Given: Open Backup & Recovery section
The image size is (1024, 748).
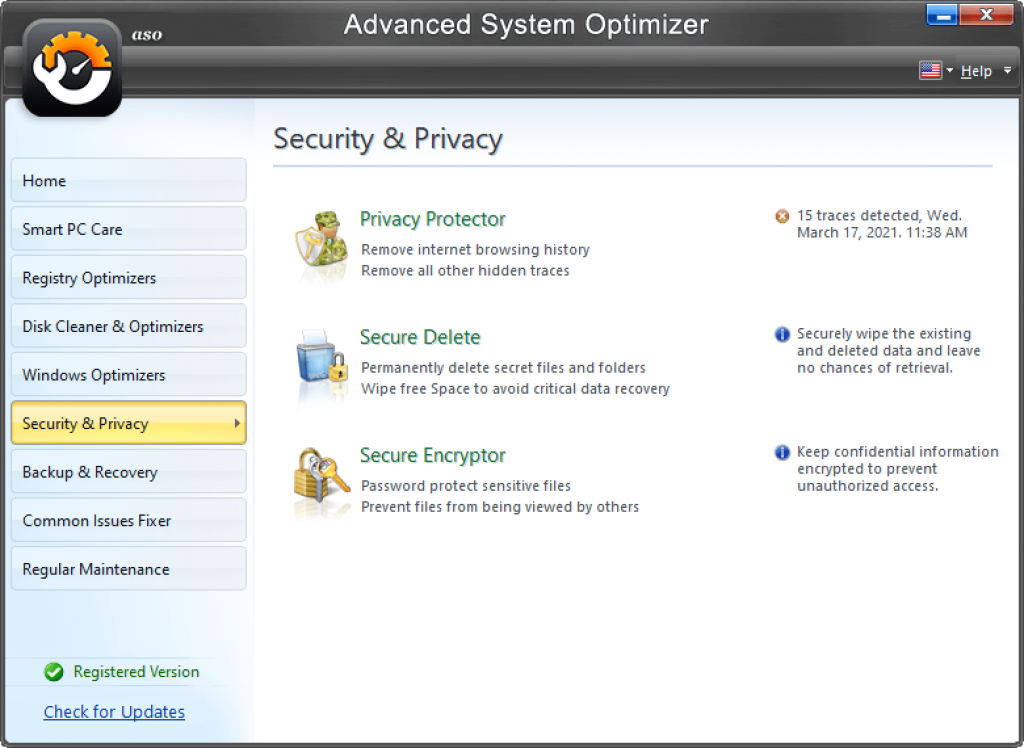Looking at the screenshot, I should (x=129, y=472).
